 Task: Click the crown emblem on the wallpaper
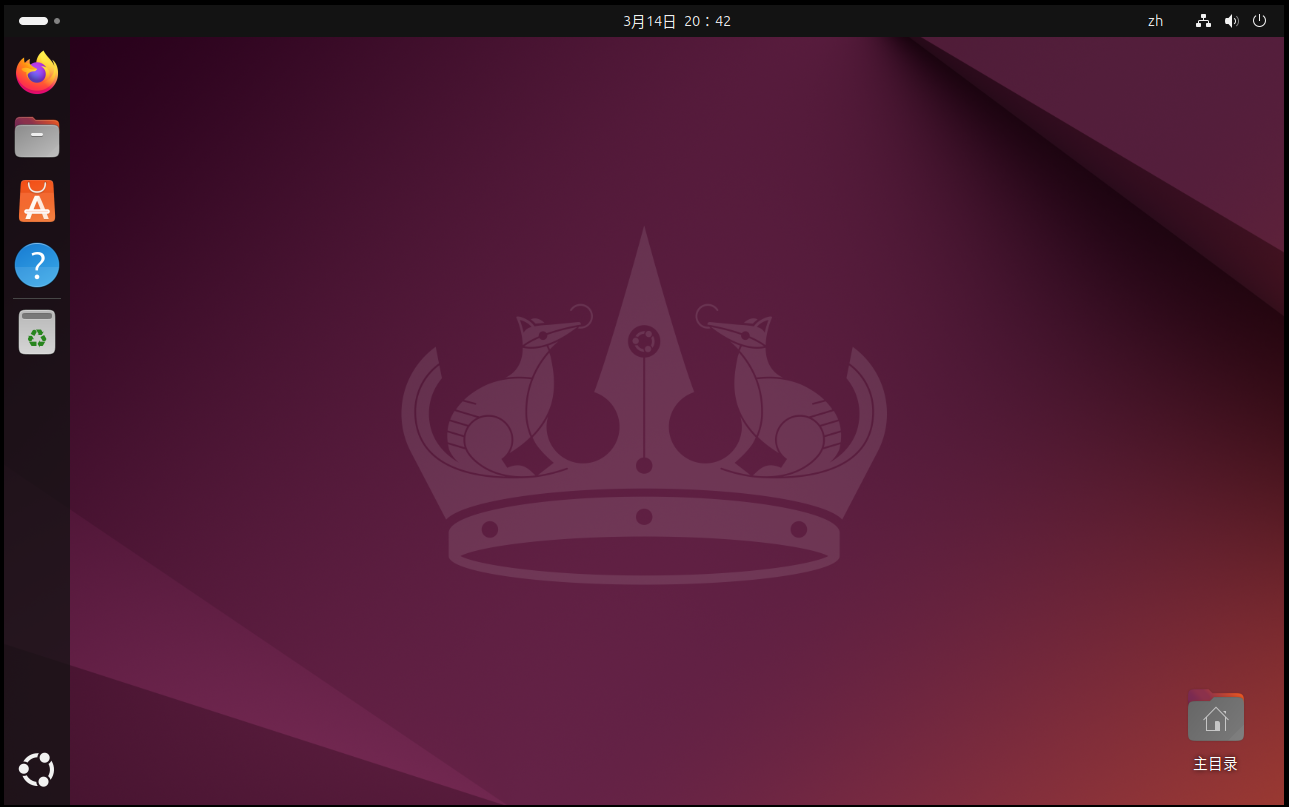tap(644, 420)
